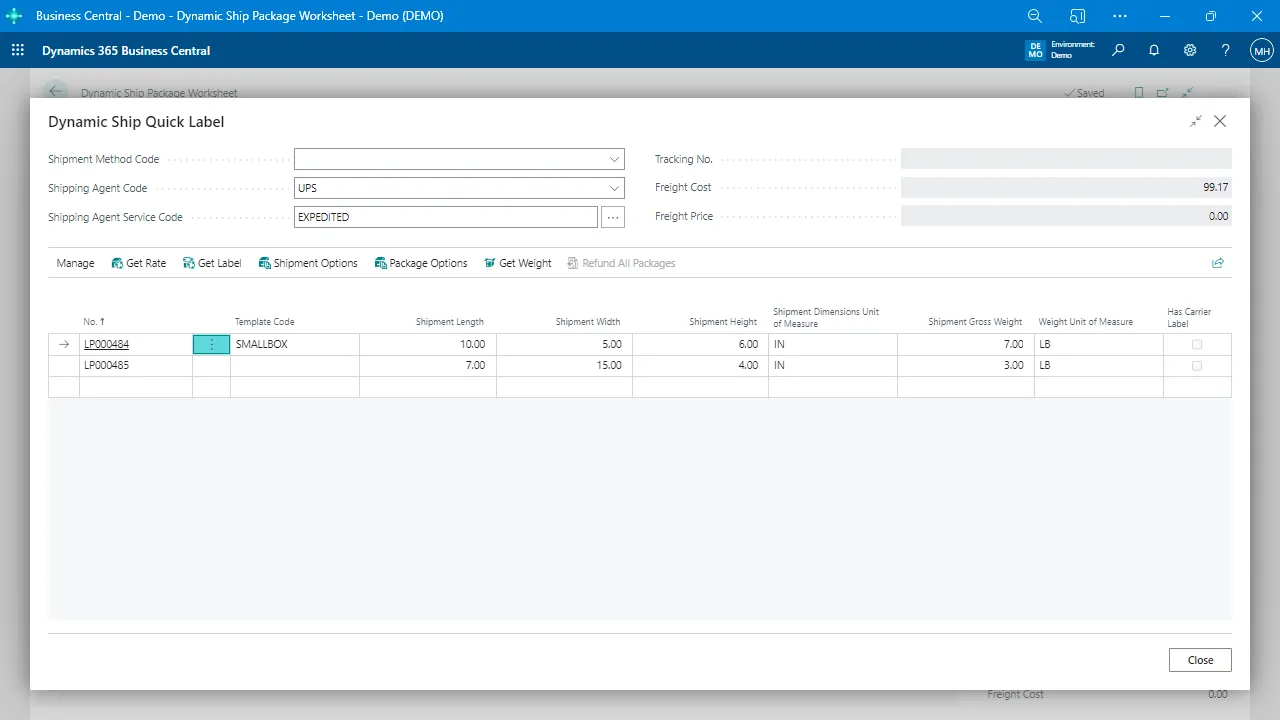Click the Shipment Gross Weight cell for LP000485

965,366
